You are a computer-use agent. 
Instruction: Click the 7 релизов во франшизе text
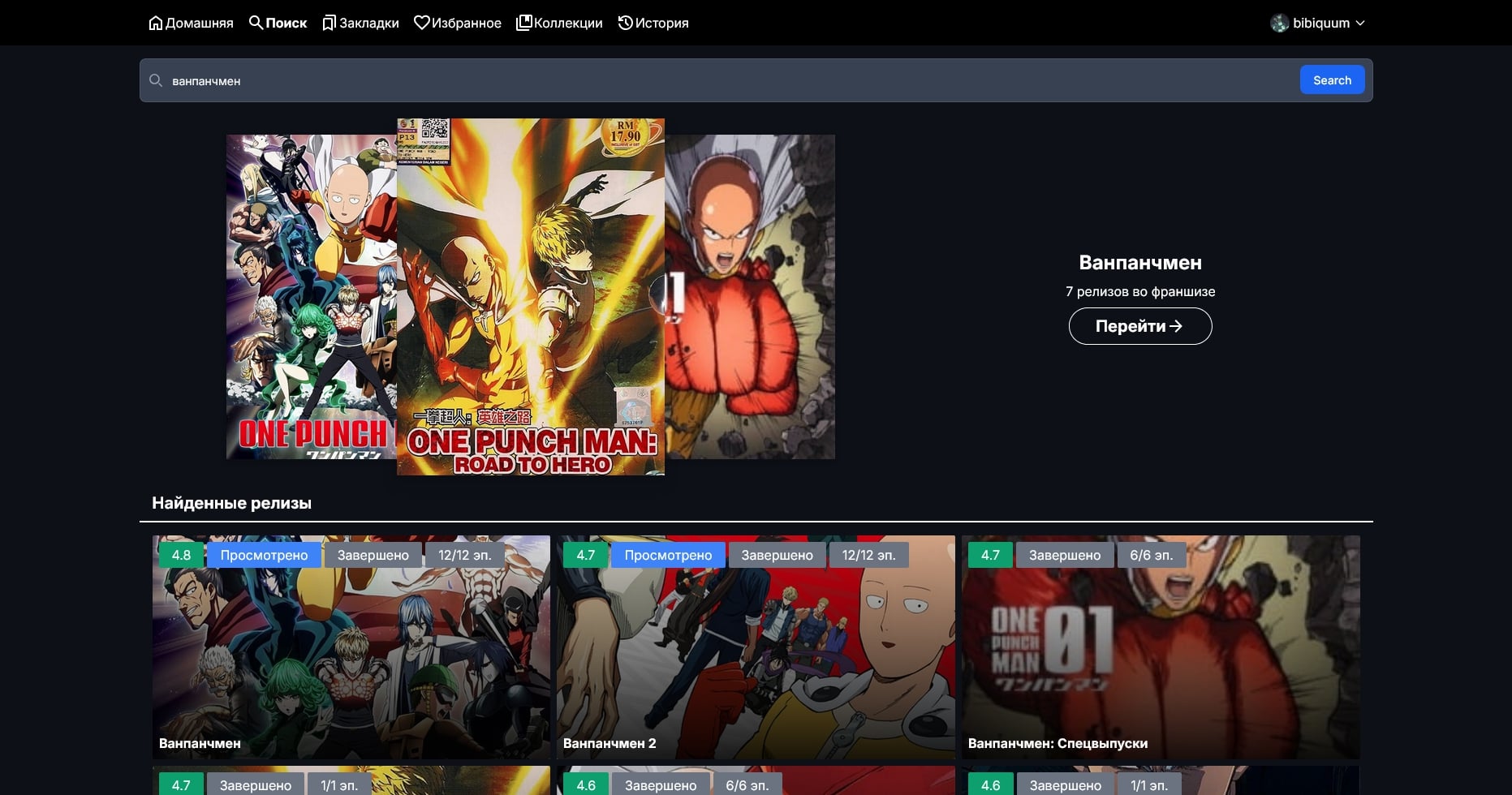pyautogui.click(x=1140, y=291)
